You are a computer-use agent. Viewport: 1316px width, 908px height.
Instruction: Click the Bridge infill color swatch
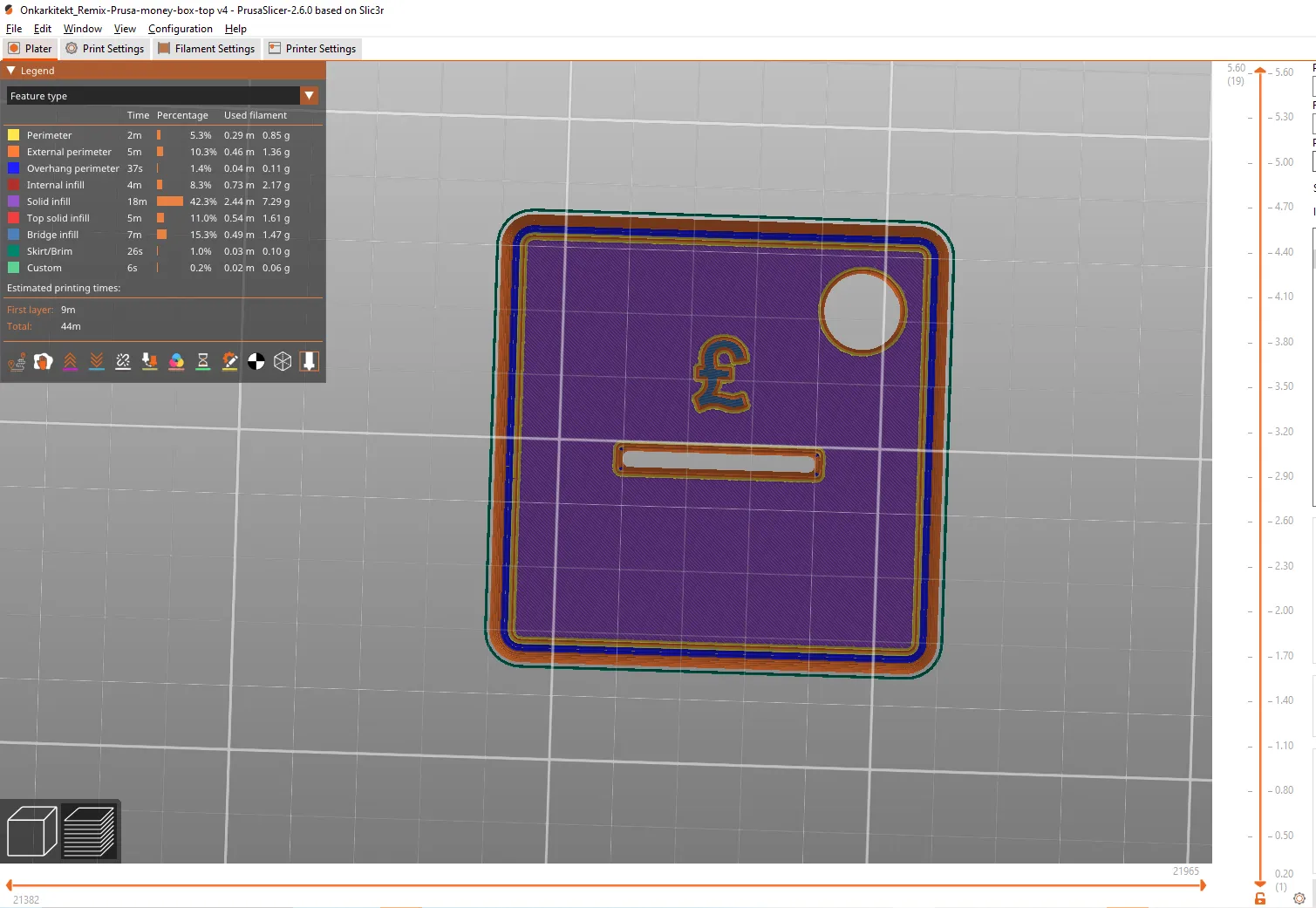click(13, 235)
